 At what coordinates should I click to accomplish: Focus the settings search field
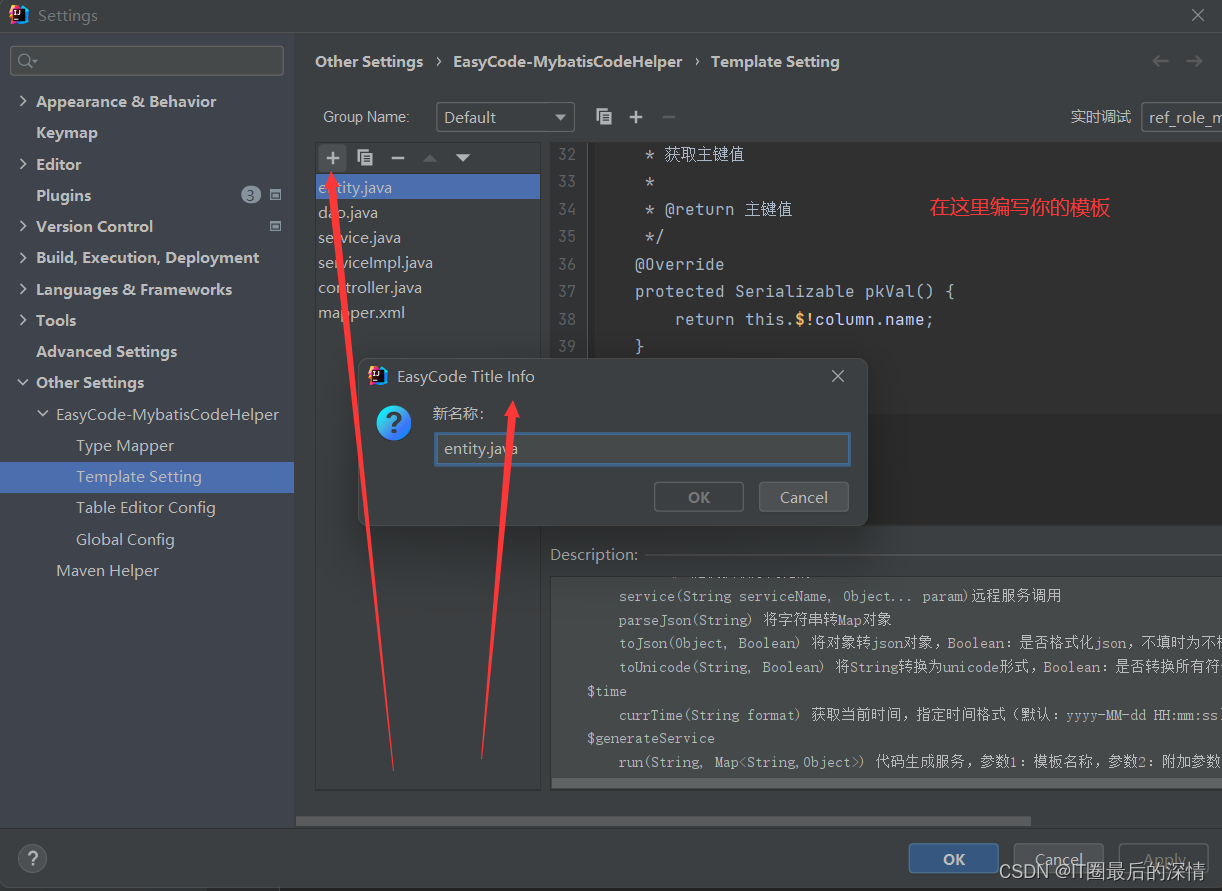click(x=147, y=61)
